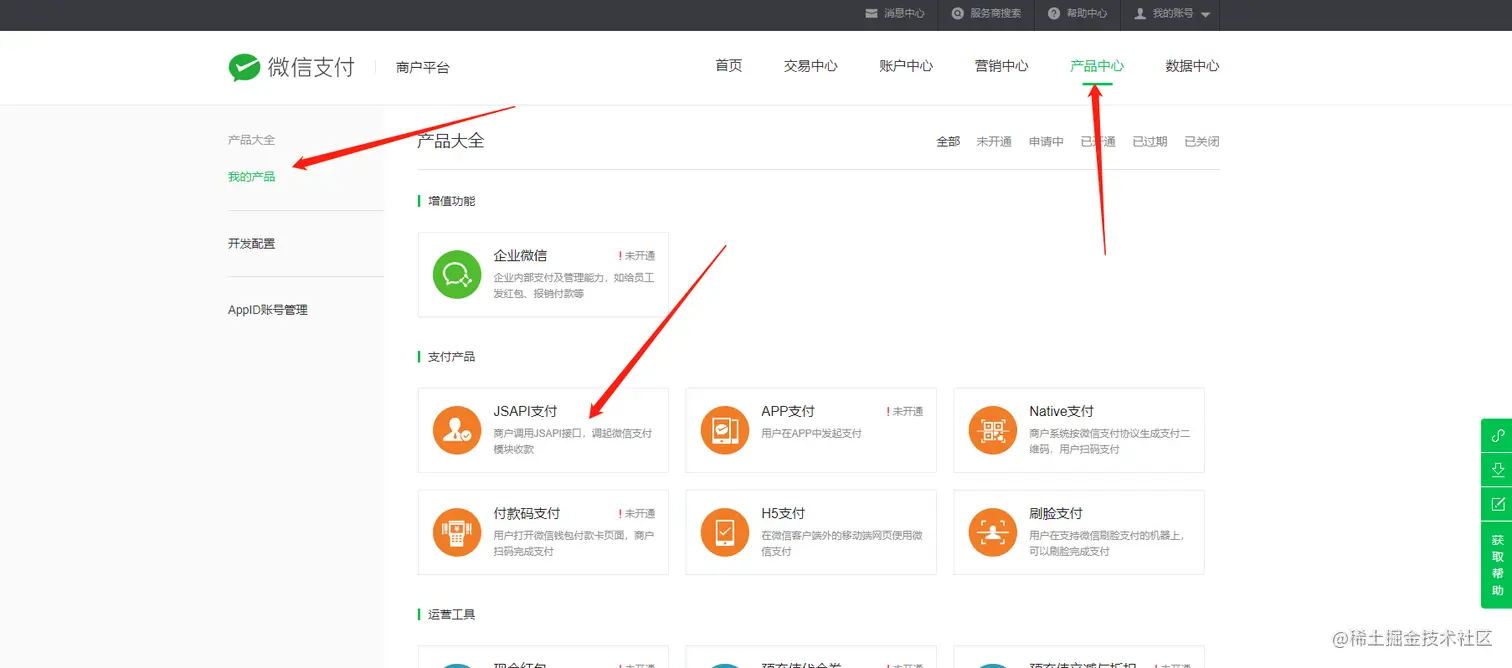
Task: Click the link icon on floating sidebar
Action: tap(1497, 435)
